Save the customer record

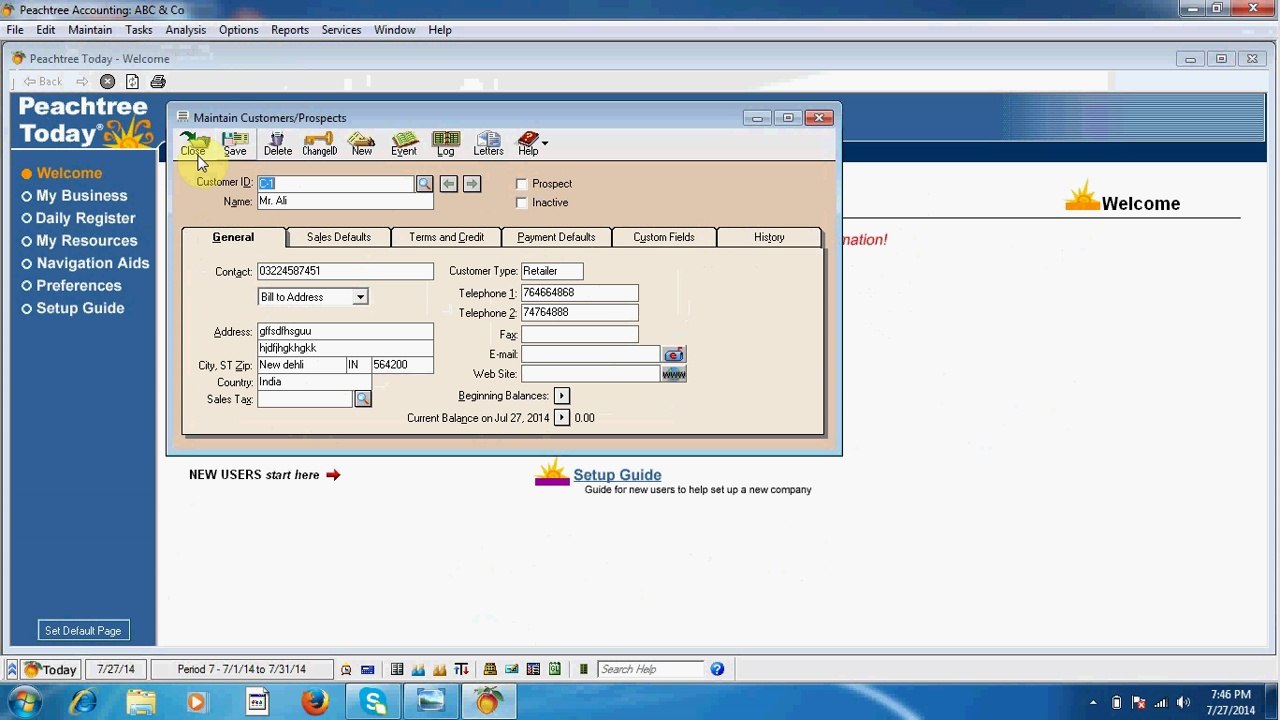point(235,144)
